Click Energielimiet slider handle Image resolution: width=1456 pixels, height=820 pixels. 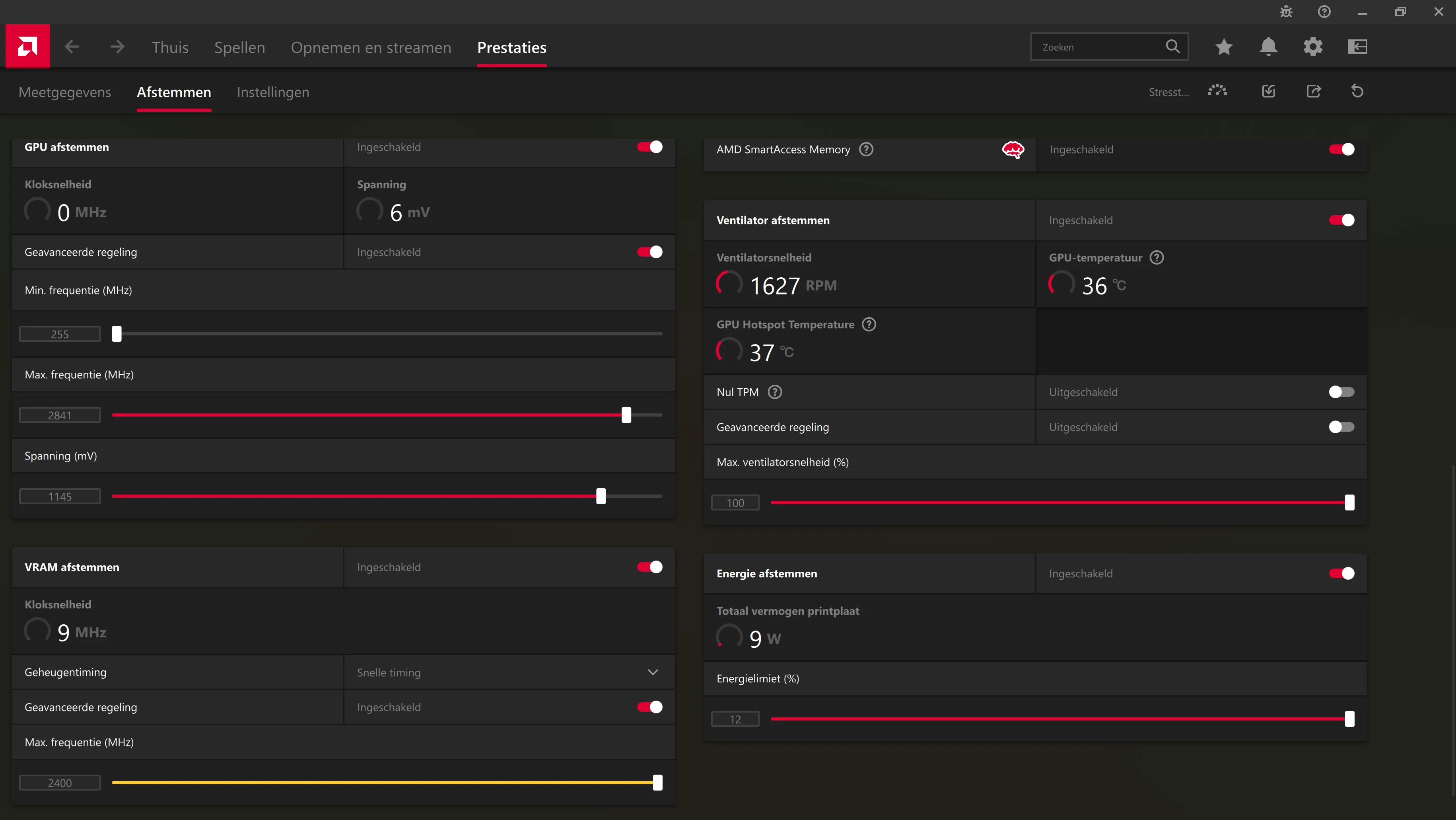[1349, 719]
